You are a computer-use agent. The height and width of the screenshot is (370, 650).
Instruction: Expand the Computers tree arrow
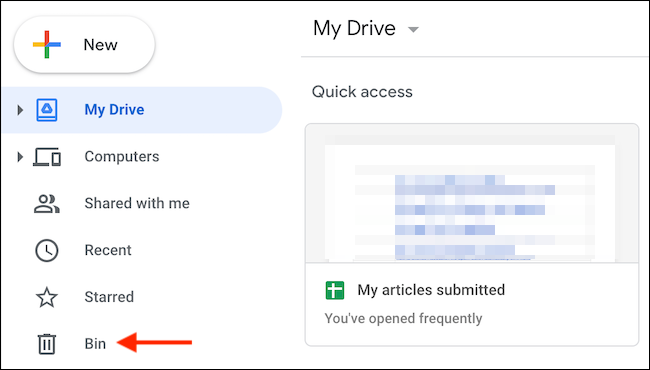click(x=20, y=157)
